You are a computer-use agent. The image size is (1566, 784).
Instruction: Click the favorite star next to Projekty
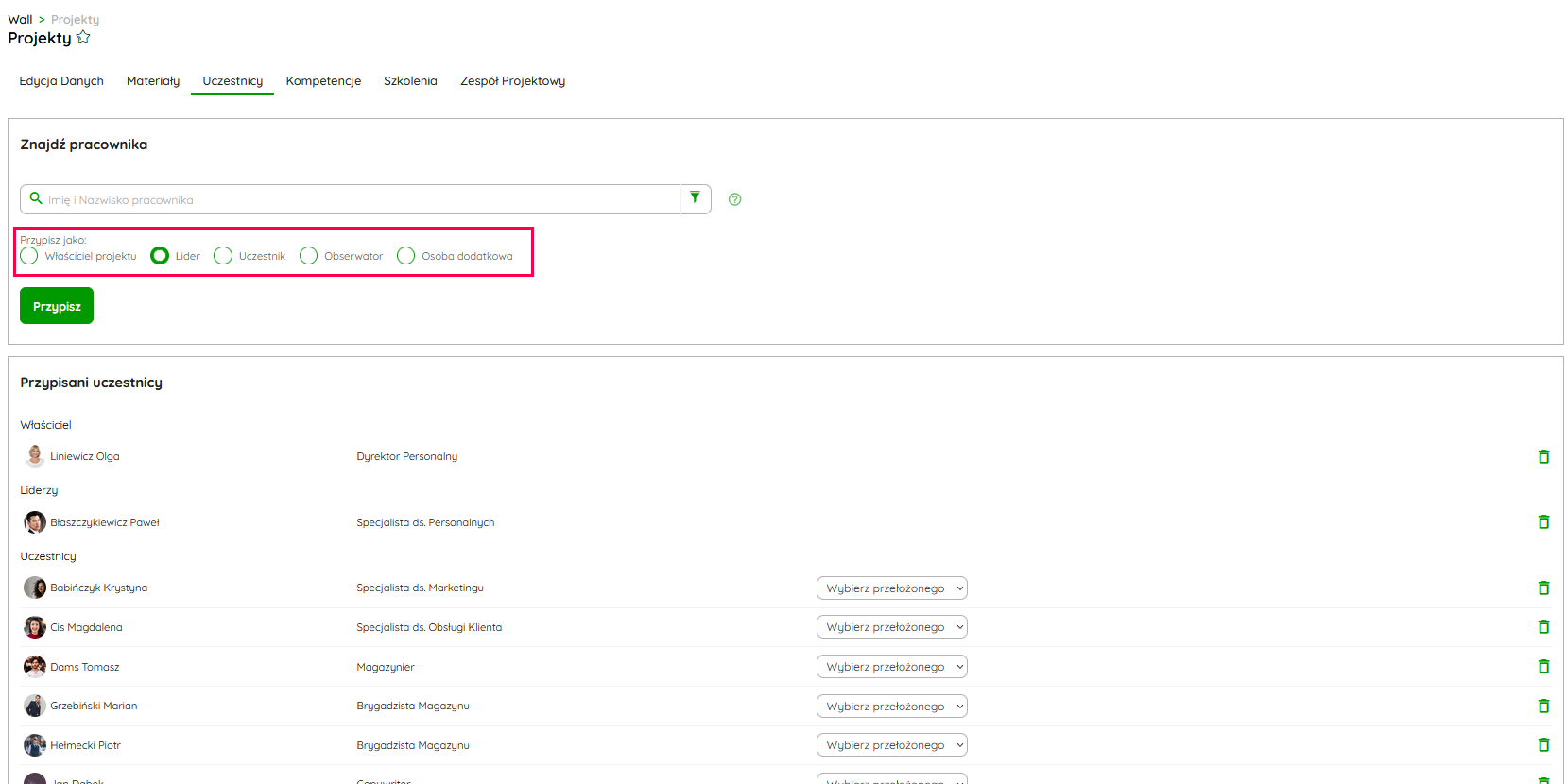[83, 37]
